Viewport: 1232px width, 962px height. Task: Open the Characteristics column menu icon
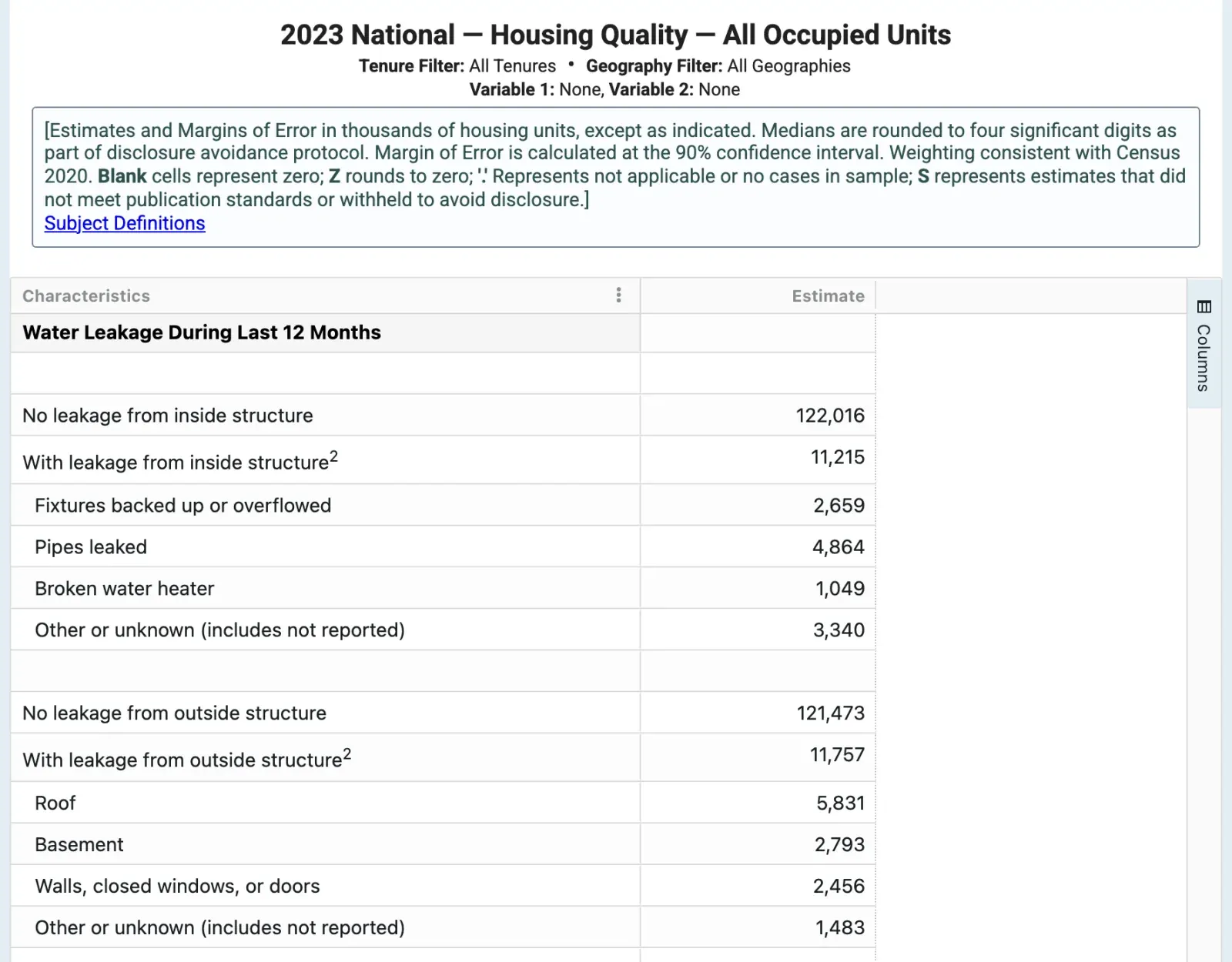click(x=618, y=296)
